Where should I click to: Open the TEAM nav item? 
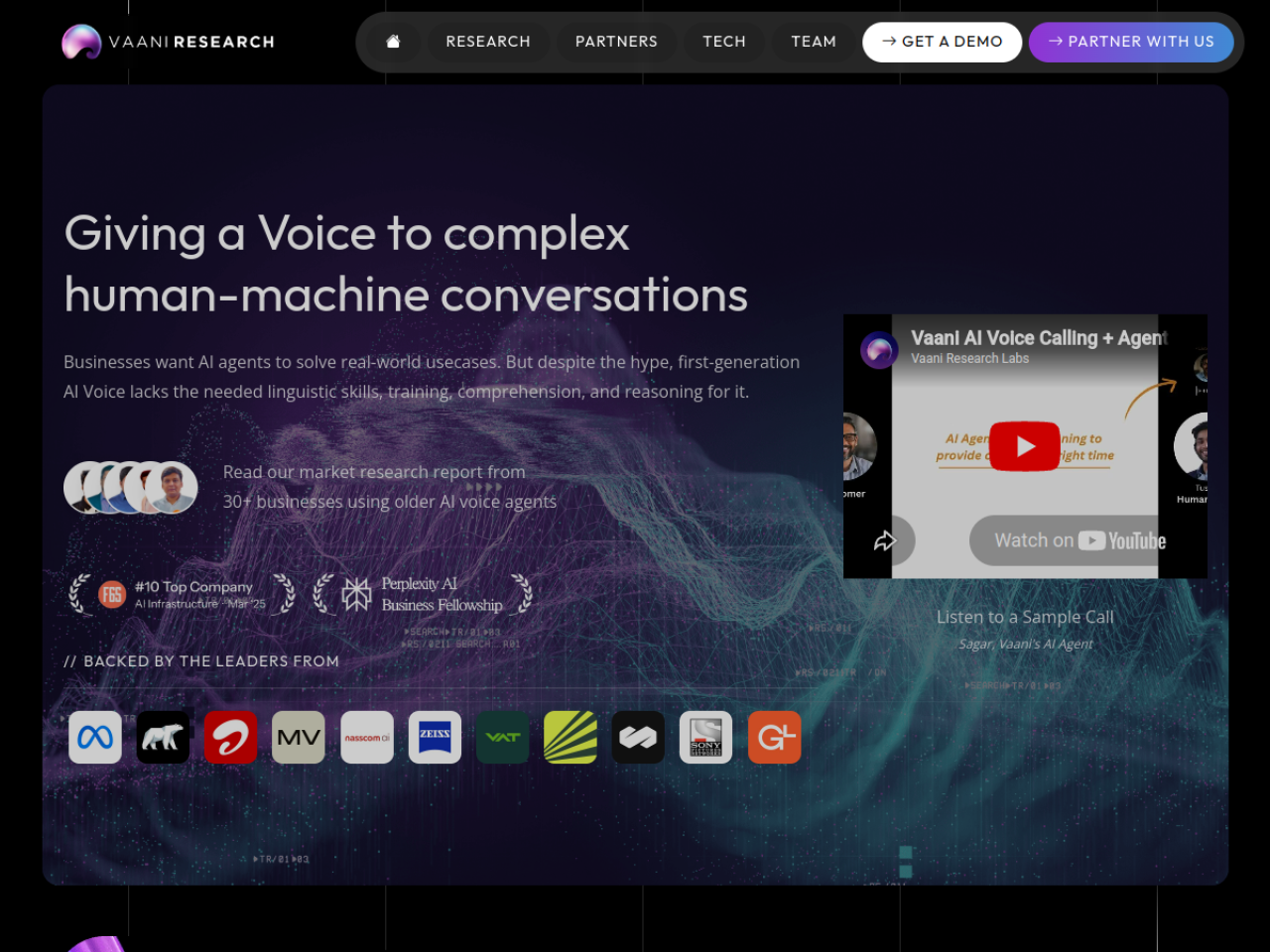pos(814,42)
